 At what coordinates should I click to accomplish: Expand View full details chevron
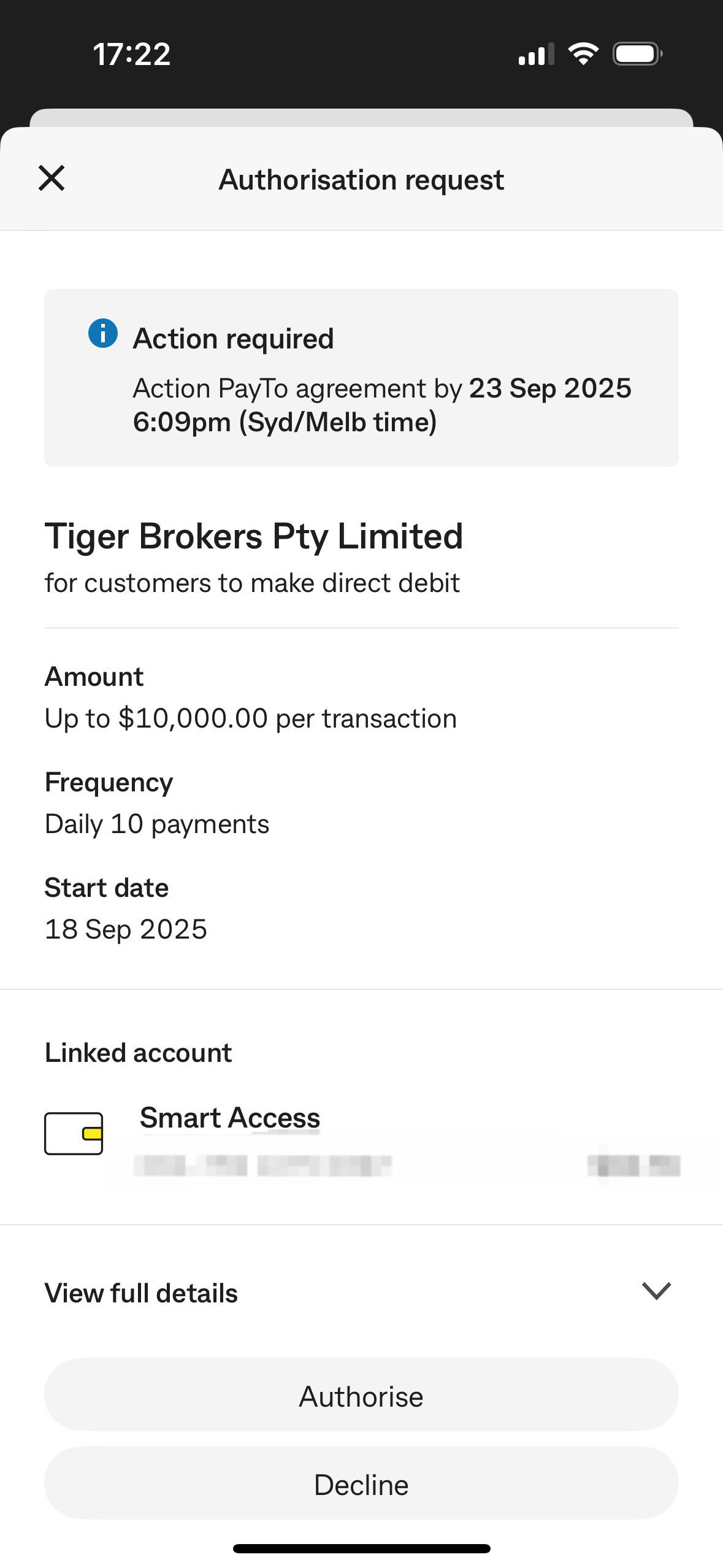[656, 1291]
